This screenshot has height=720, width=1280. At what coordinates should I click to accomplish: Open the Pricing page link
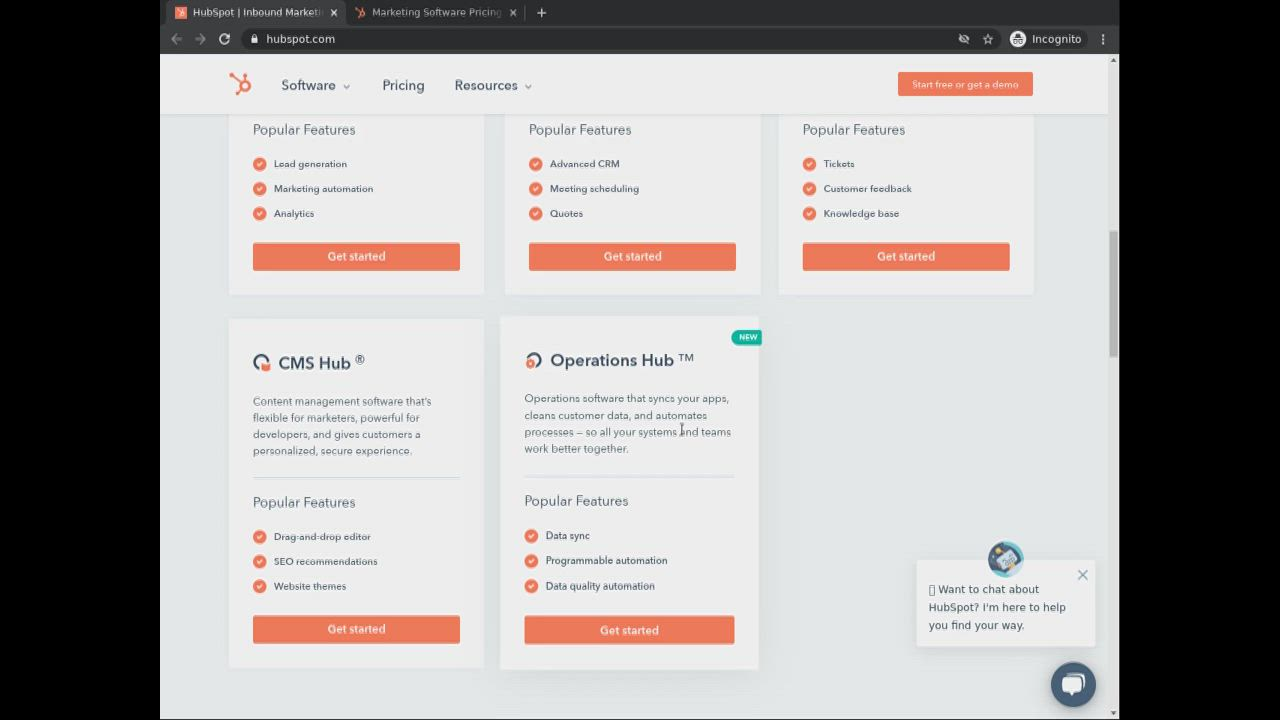(x=403, y=85)
